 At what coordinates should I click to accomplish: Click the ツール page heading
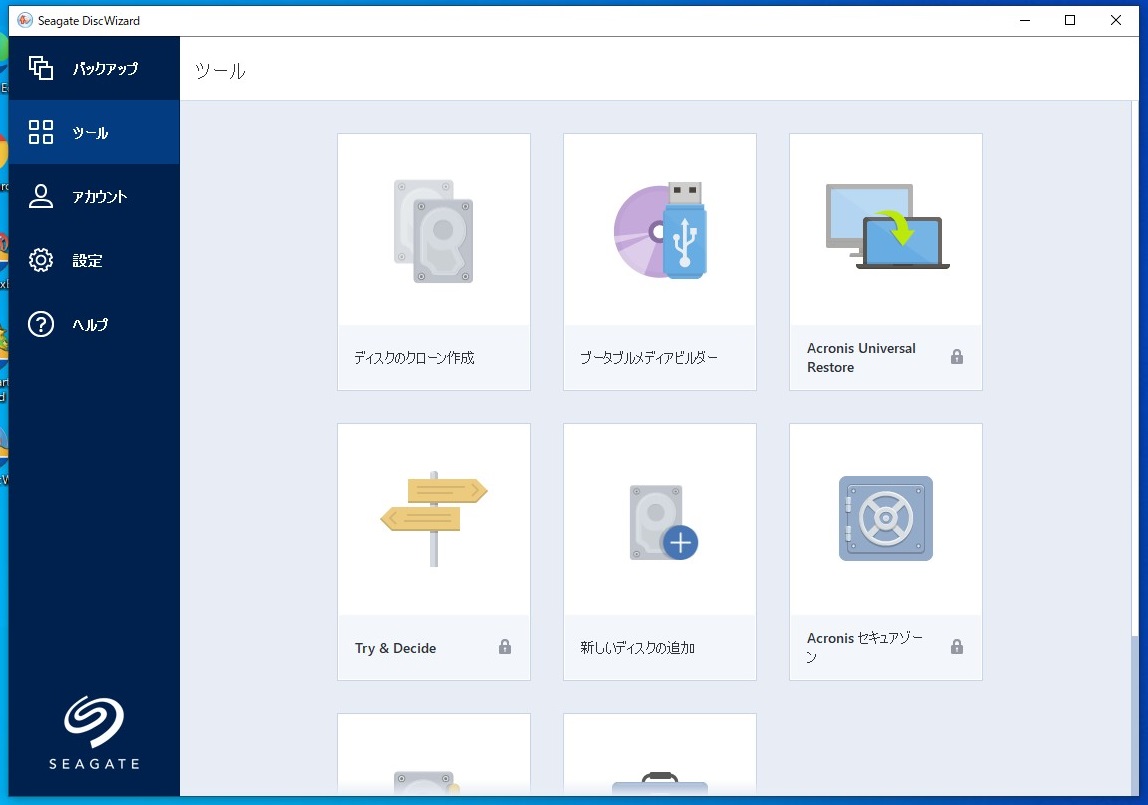point(220,71)
